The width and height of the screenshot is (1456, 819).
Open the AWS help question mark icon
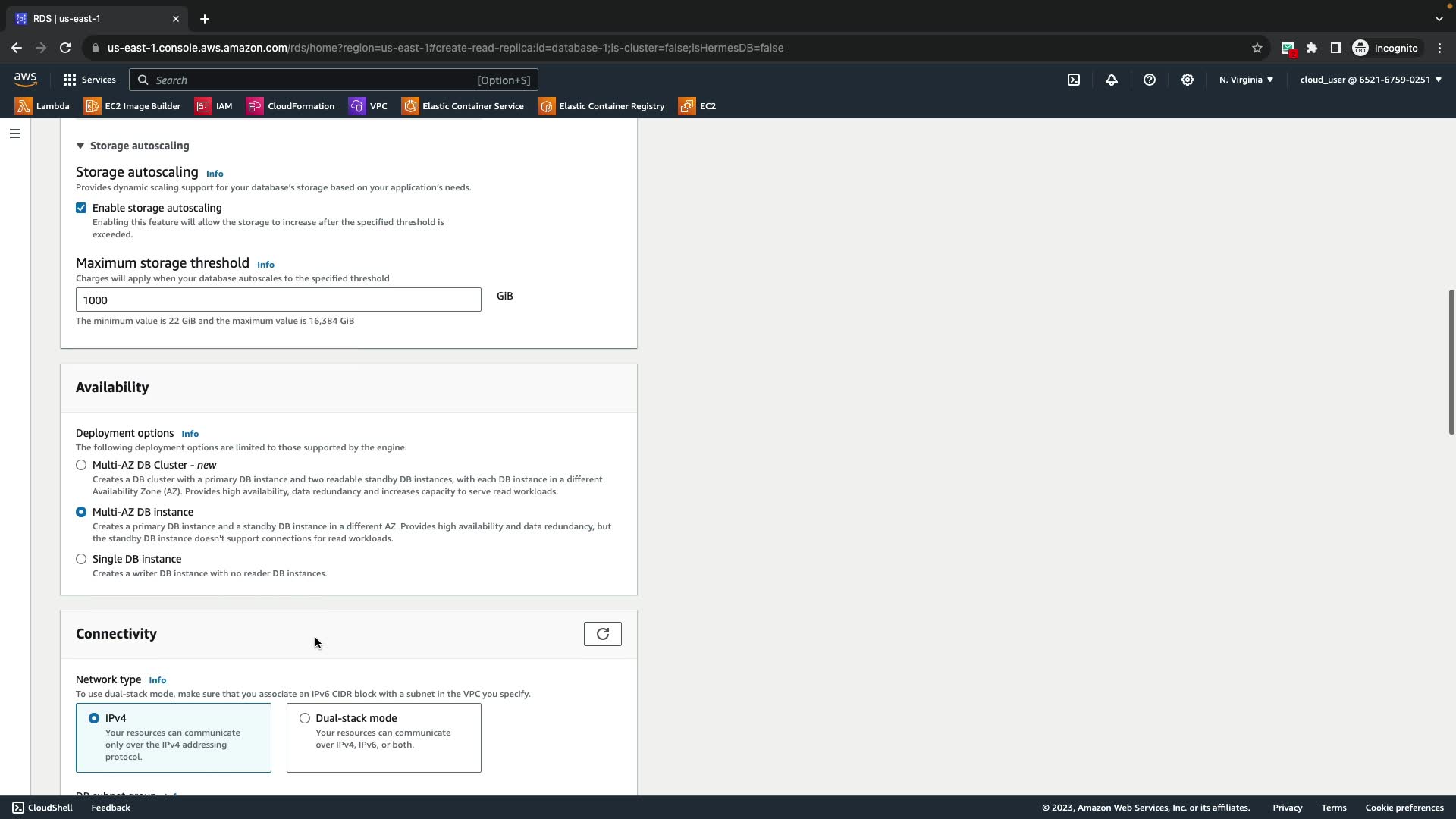(1150, 80)
